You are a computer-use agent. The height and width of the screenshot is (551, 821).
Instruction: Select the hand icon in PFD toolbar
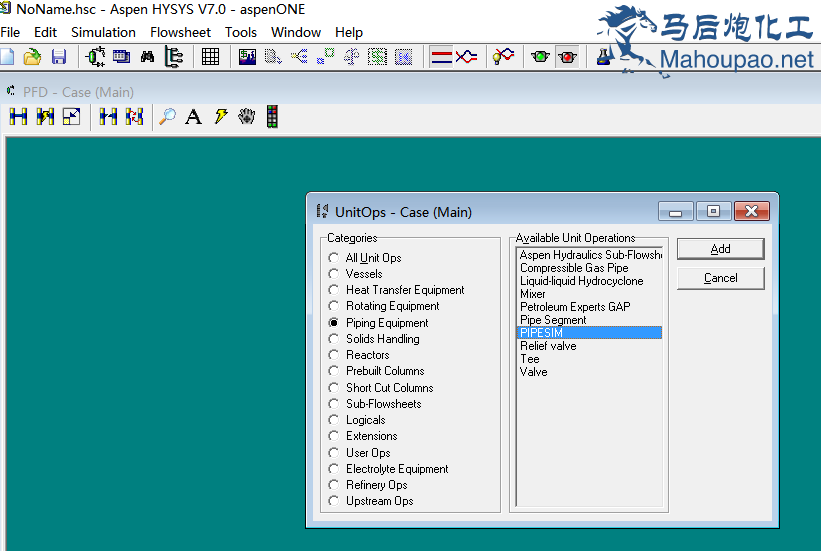(x=246, y=116)
